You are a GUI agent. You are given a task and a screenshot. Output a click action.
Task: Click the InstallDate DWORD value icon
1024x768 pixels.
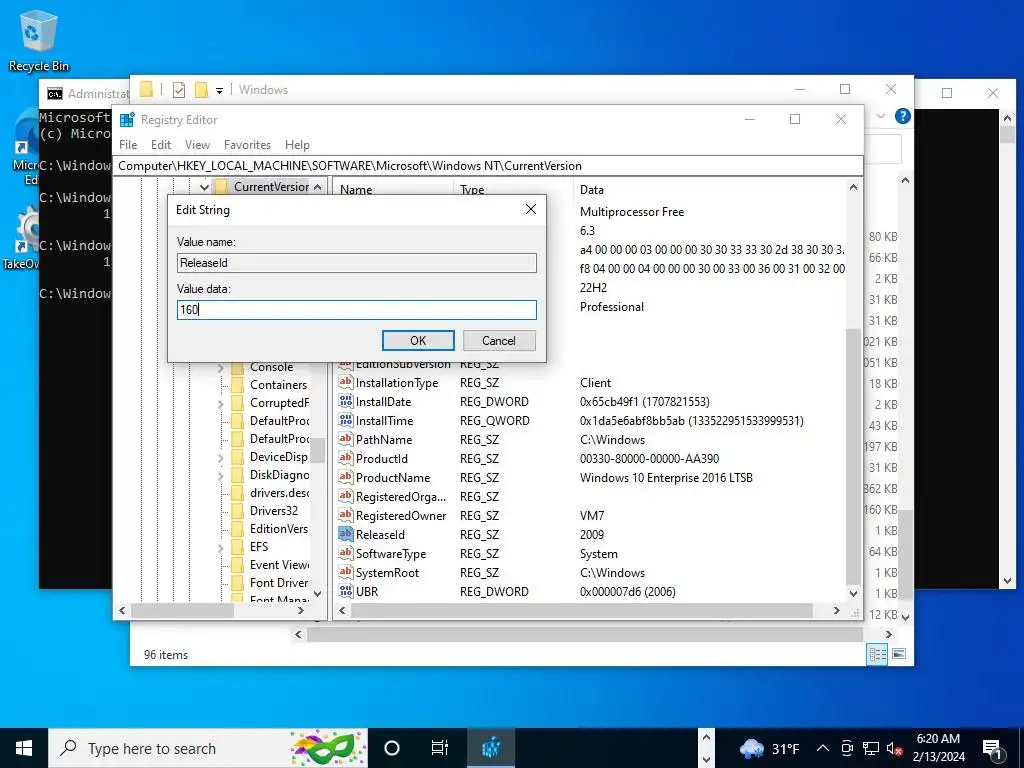click(x=345, y=402)
